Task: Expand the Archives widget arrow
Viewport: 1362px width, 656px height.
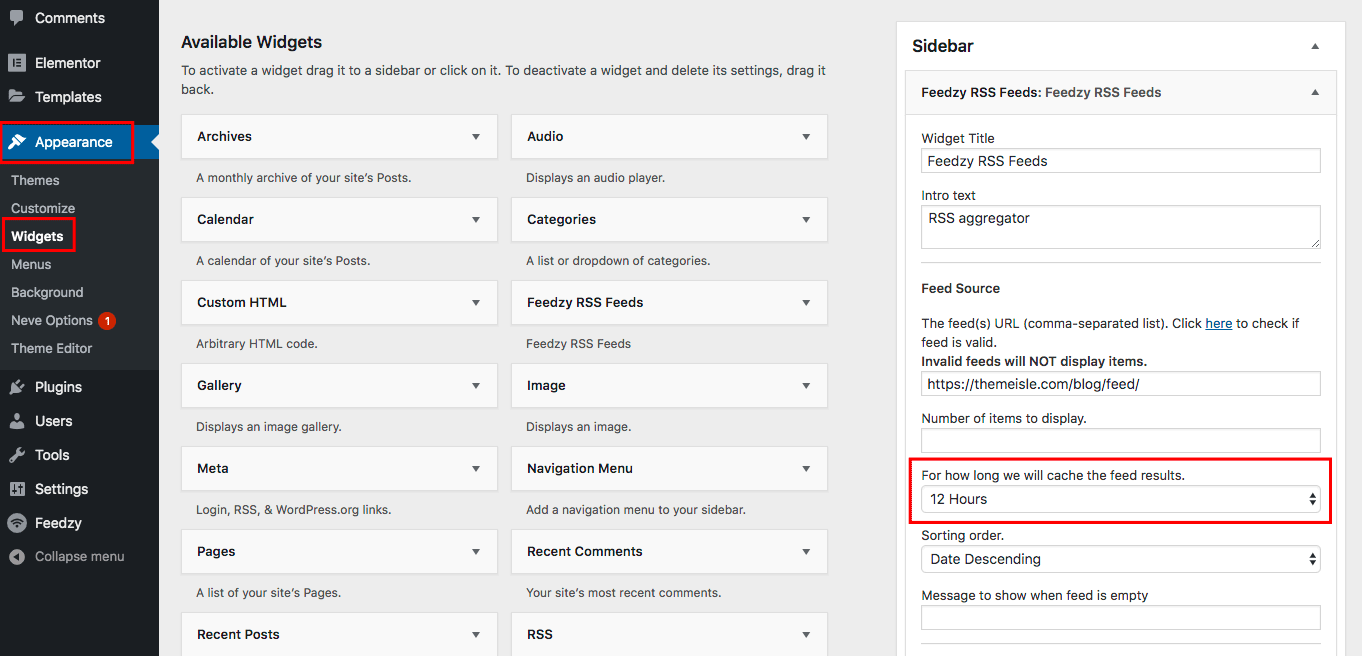Action: 476,137
